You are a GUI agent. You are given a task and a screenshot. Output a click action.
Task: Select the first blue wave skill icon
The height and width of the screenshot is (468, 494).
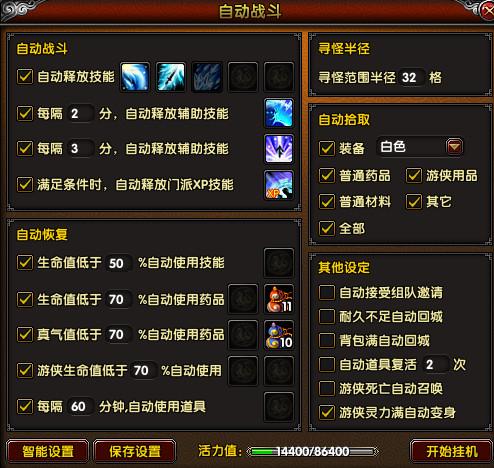click(135, 77)
